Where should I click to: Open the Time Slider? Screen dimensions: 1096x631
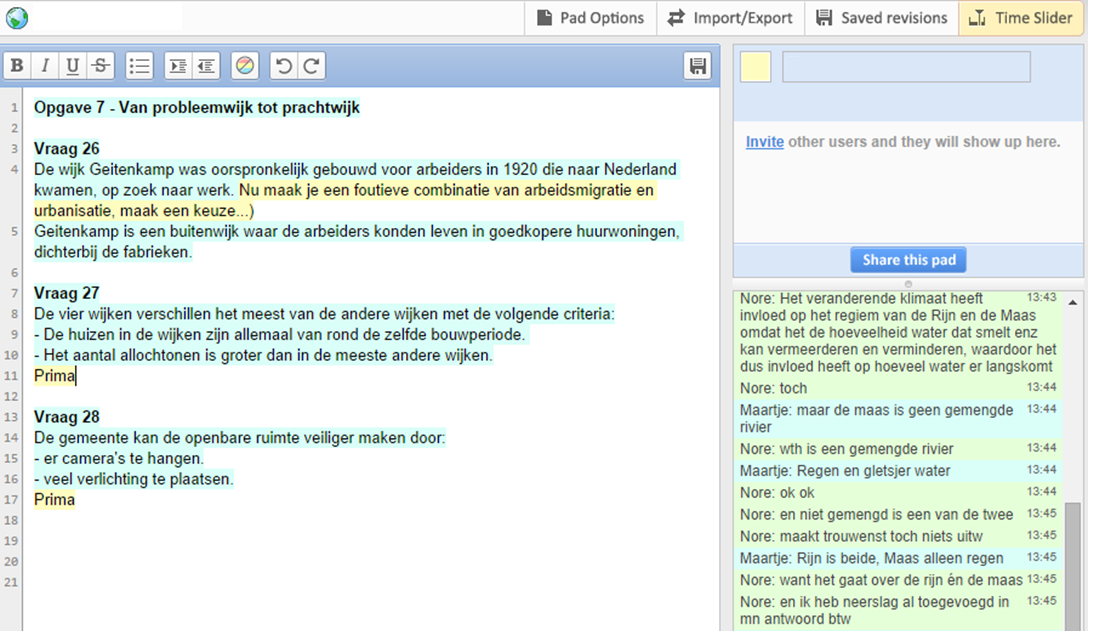[x=1020, y=18]
